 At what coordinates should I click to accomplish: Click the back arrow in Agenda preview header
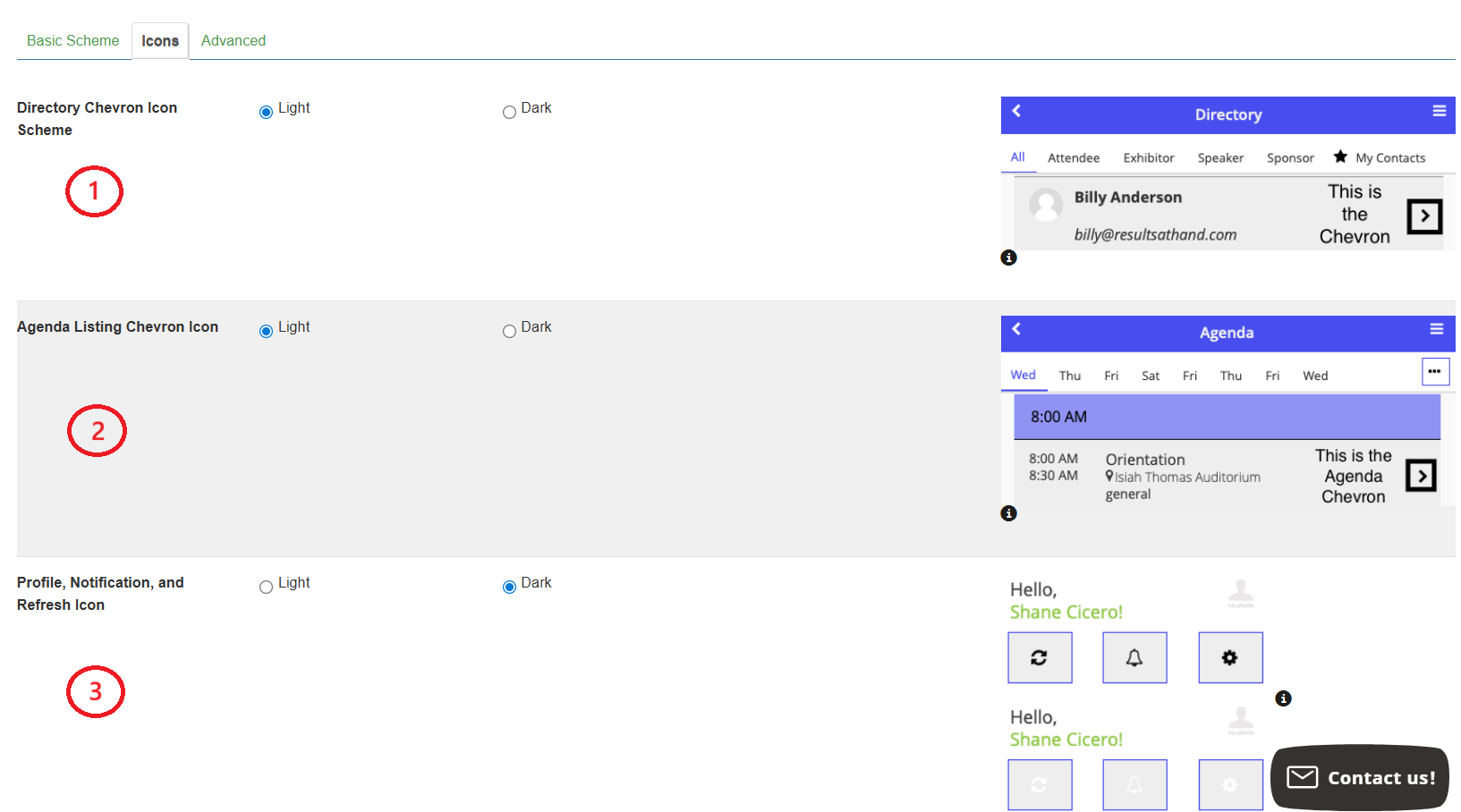pos(1016,329)
